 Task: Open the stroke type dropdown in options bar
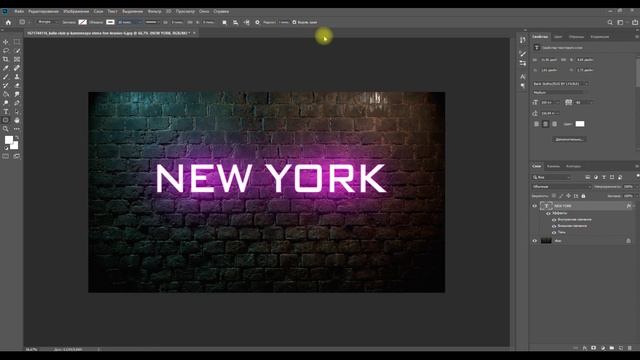click(x=151, y=22)
